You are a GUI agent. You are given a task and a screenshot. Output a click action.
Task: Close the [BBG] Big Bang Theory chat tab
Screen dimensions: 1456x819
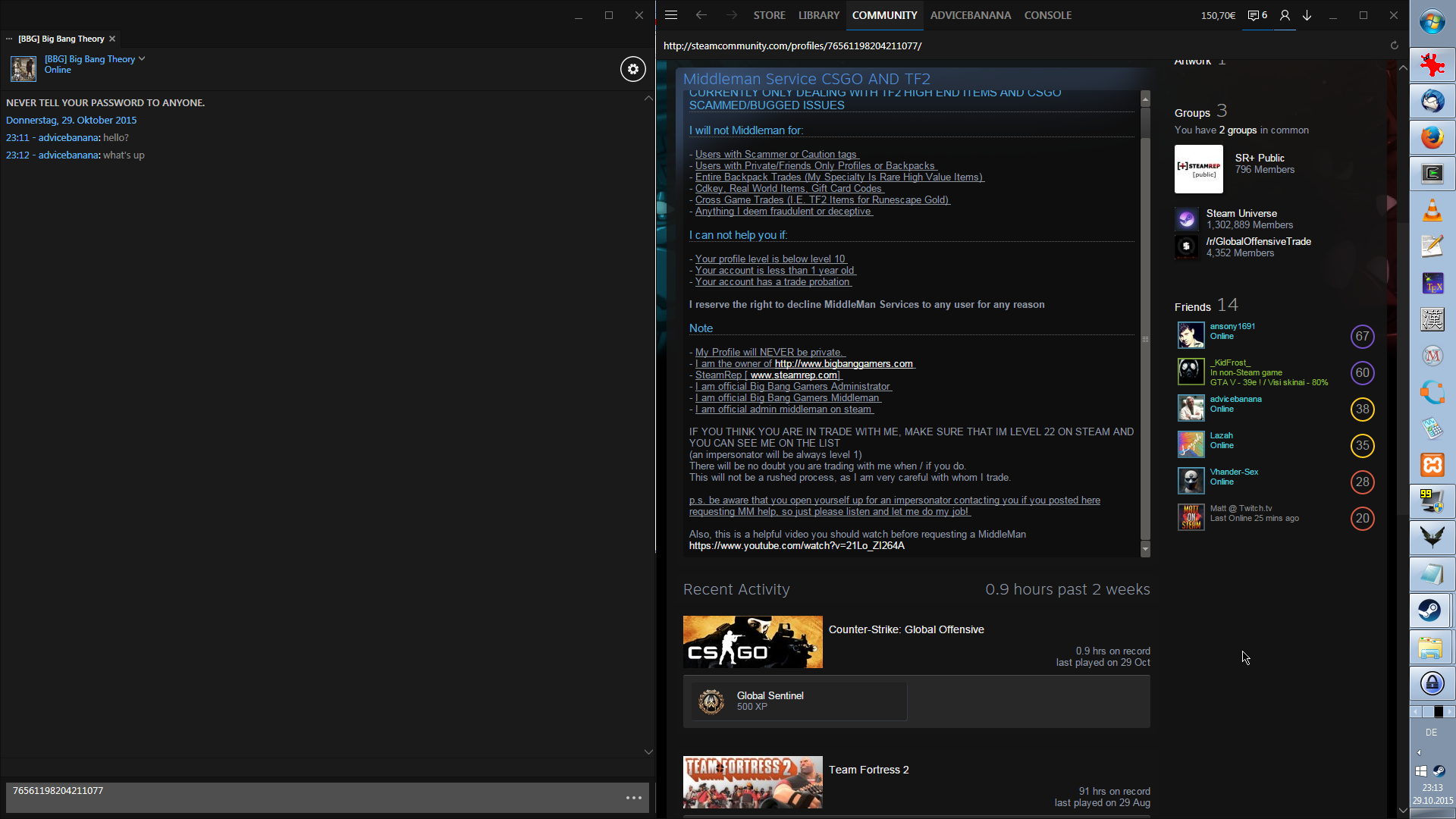[x=112, y=39]
